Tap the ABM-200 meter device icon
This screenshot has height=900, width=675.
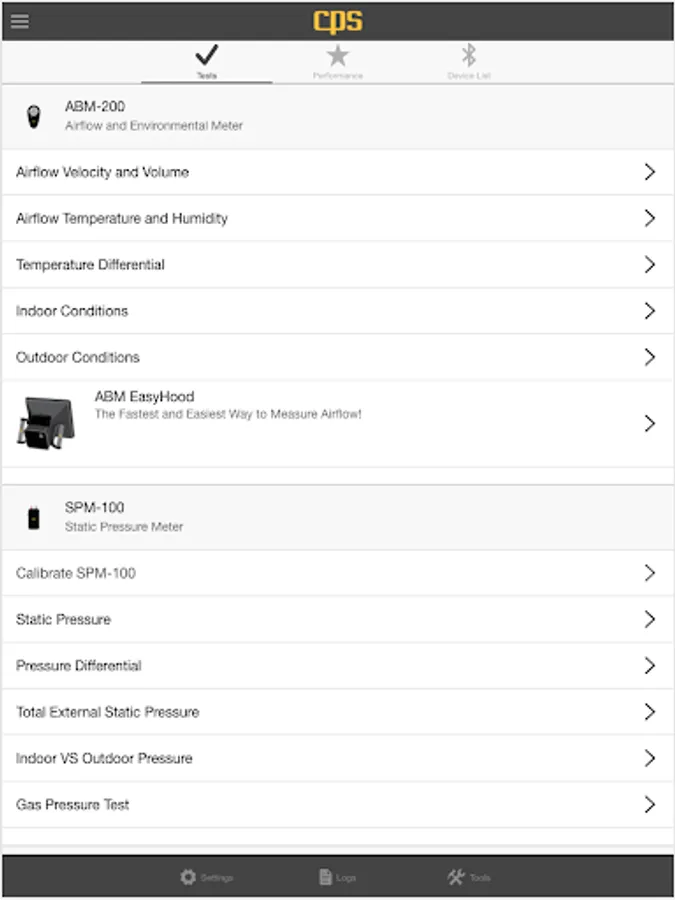tap(34, 117)
